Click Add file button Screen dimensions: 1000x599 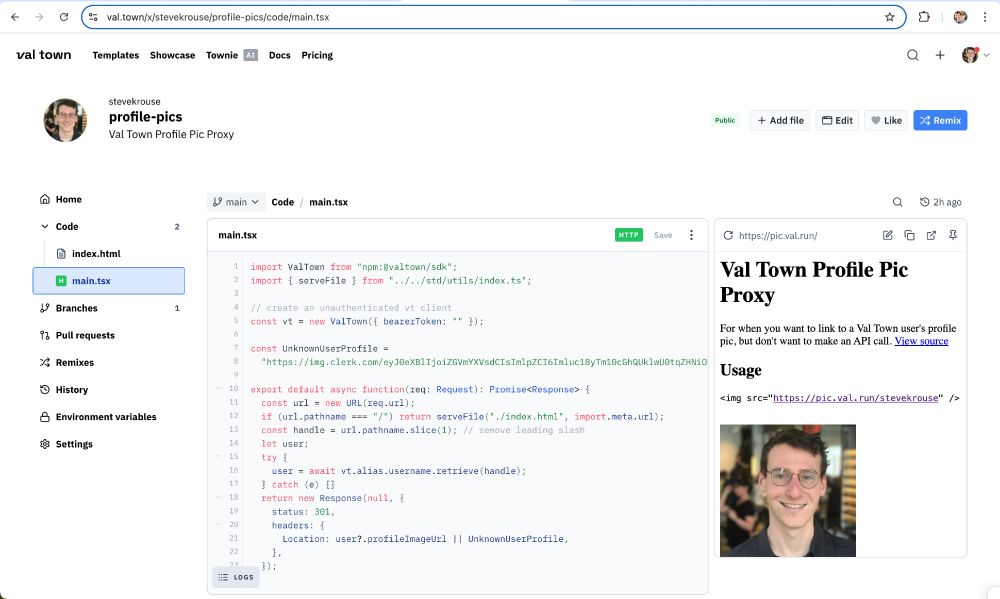point(780,121)
